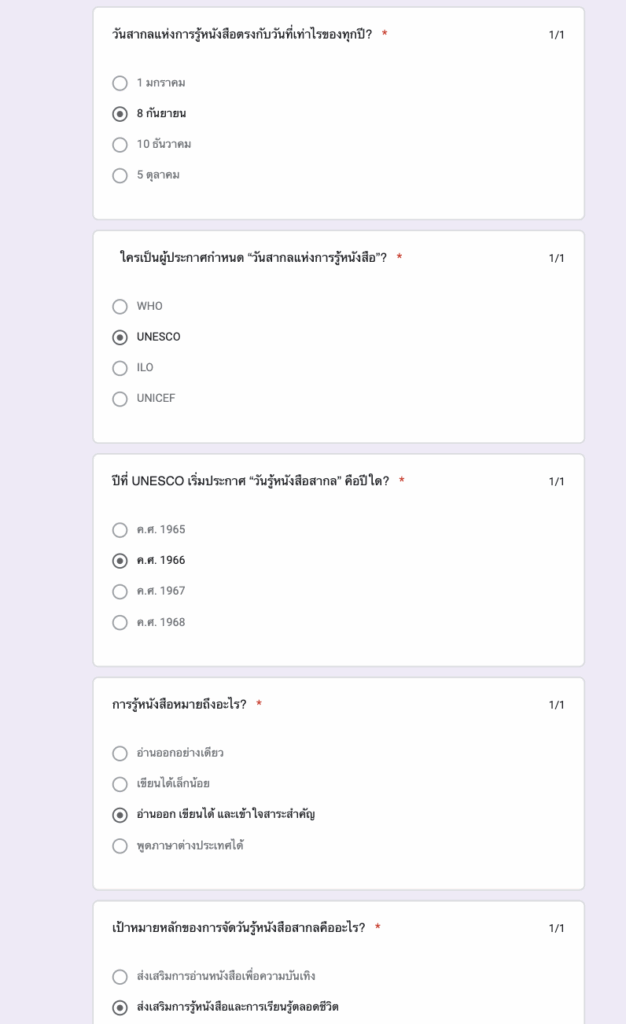Screen dimensions: 626x1024
Task: Select 'ส่งเสริมการรู้หนังสือและการเรียนรู้ตลอดชีวิต' radio button
Action: 120,1007
